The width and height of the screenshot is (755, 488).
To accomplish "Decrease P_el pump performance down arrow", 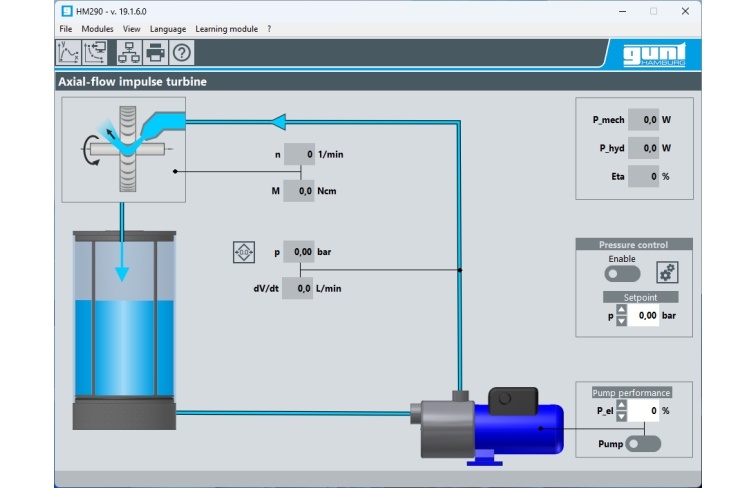I will (x=621, y=416).
